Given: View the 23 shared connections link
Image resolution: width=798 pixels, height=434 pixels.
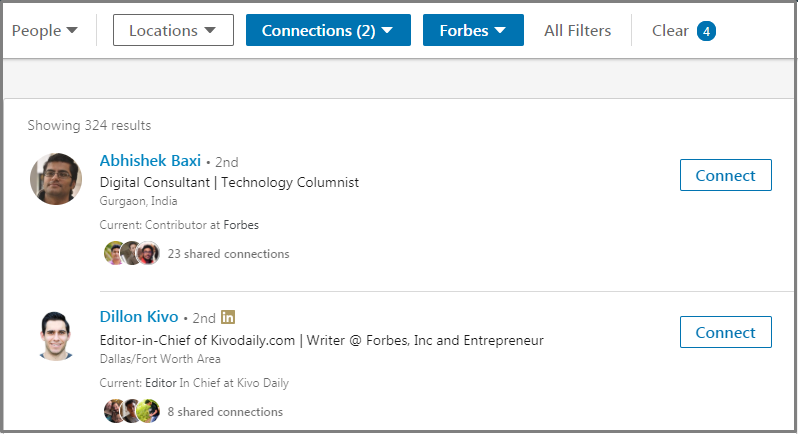Looking at the screenshot, I should (x=228, y=254).
